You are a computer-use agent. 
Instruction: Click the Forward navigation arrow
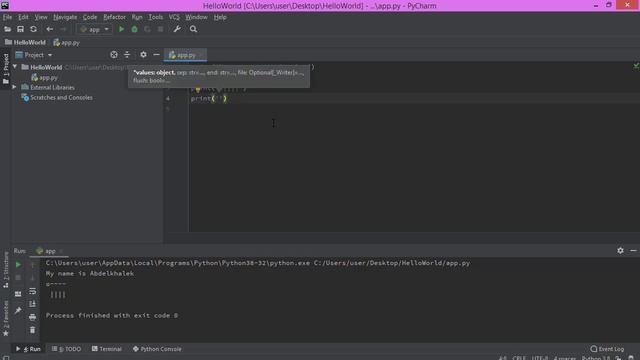point(63,29)
